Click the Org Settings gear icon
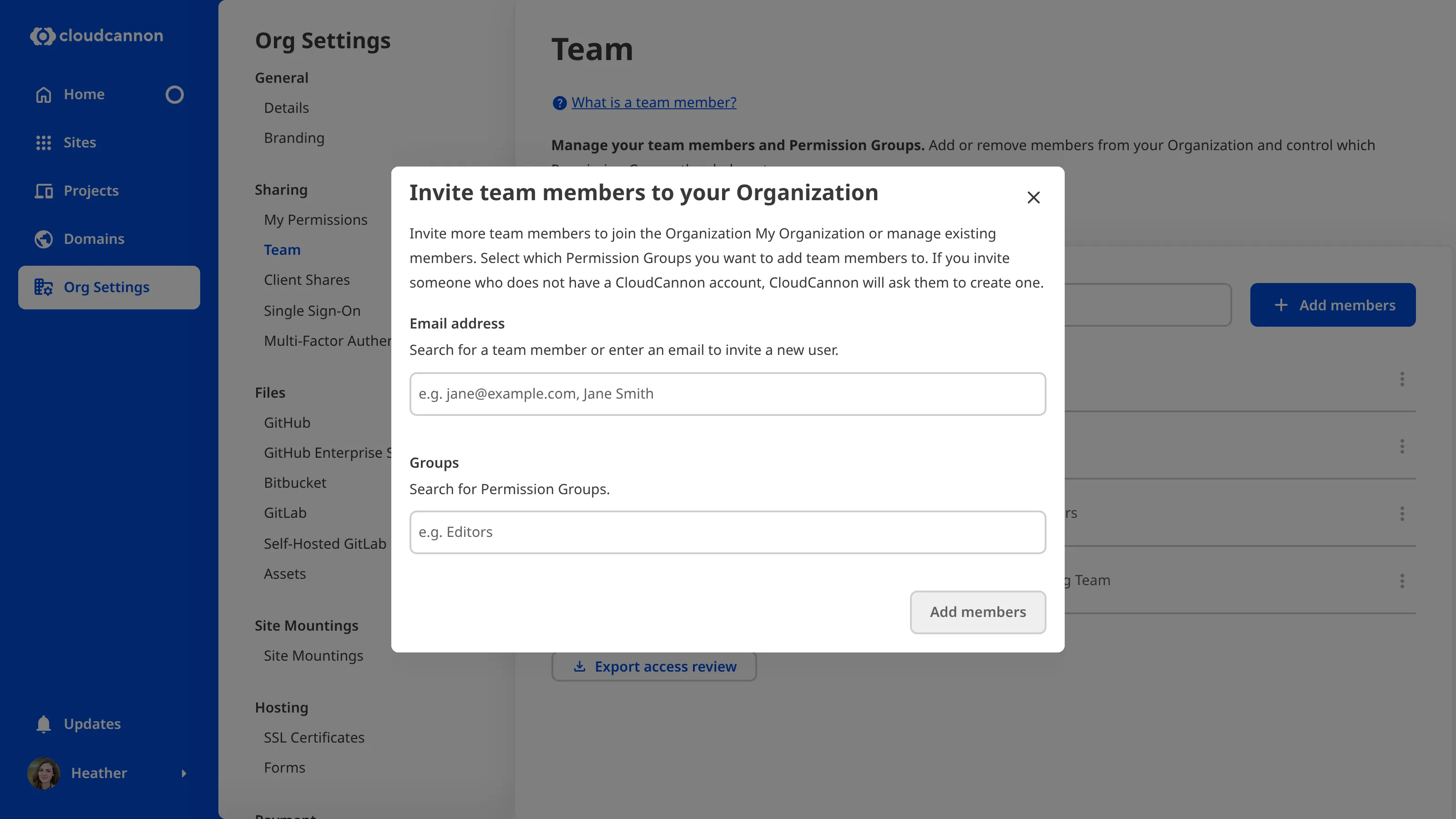This screenshot has height=819, width=1456. [44, 287]
